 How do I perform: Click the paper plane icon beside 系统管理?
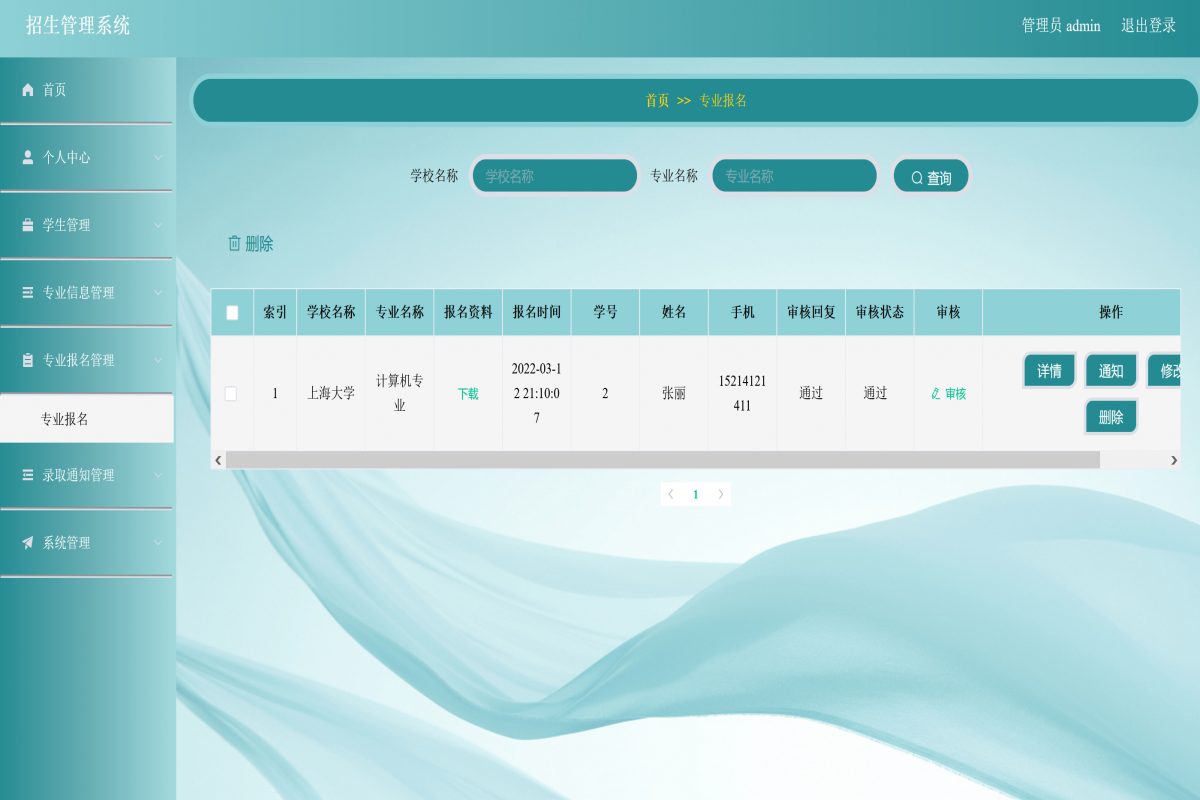[28, 543]
